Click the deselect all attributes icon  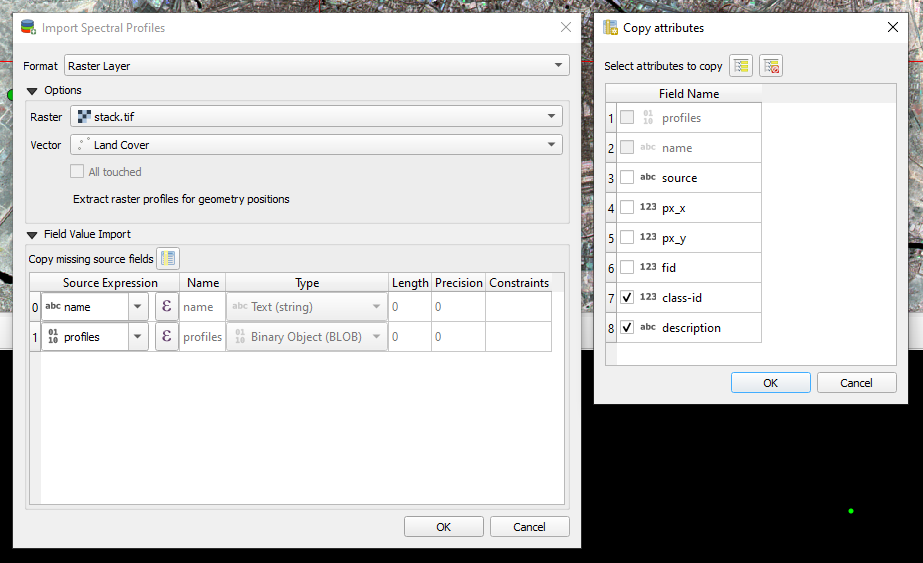coord(771,66)
